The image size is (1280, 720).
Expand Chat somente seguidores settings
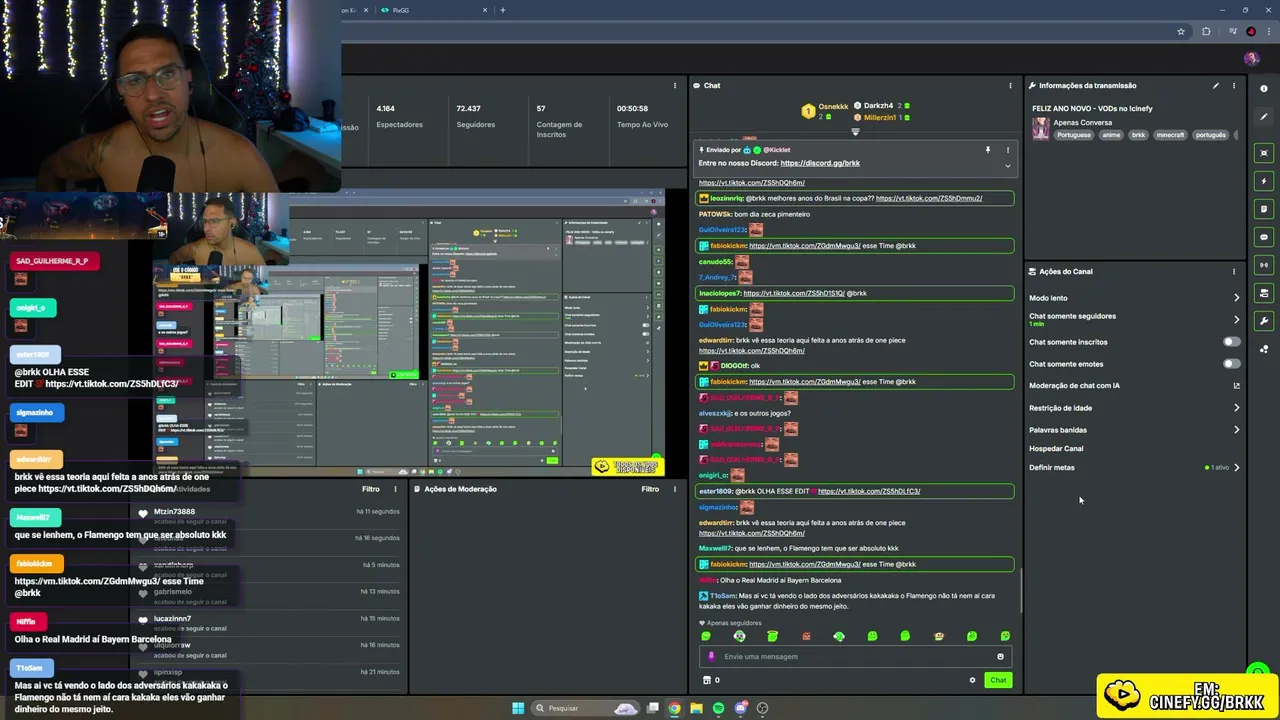[x=1236, y=320]
